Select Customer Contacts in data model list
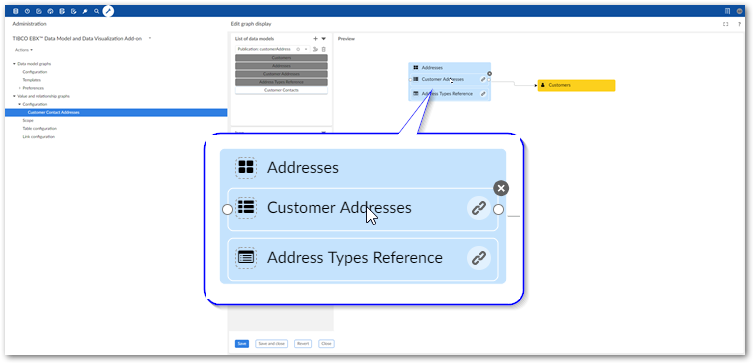The height and width of the screenshot is (364, 754). click(x=281, y=90)
